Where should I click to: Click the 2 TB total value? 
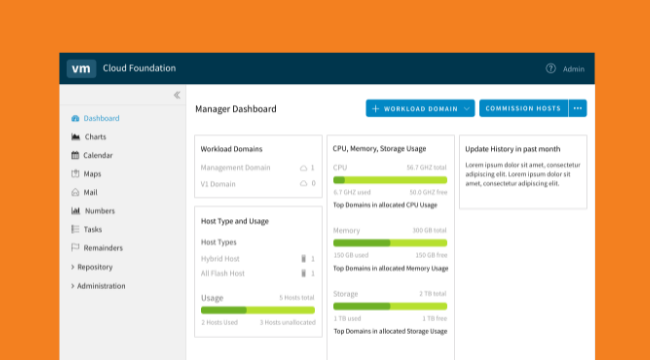tap(433, 294)
